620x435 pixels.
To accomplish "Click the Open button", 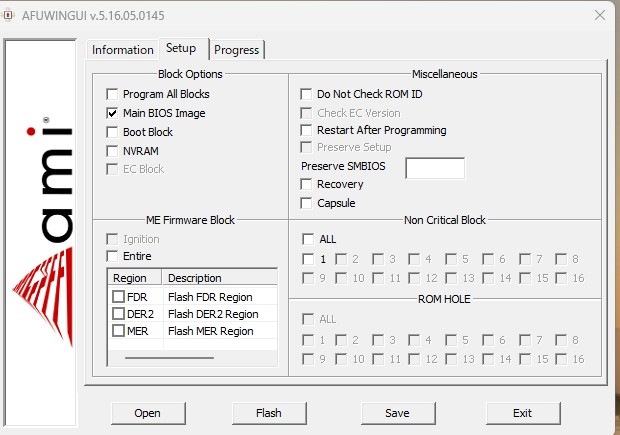I will click(147, 412).
